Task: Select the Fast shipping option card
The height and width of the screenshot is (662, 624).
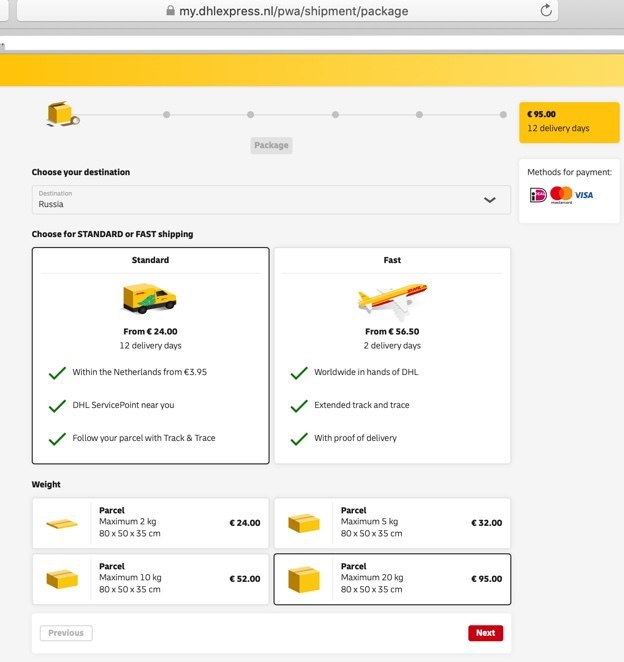Action: pyautogui.click(x=392, y=355)
